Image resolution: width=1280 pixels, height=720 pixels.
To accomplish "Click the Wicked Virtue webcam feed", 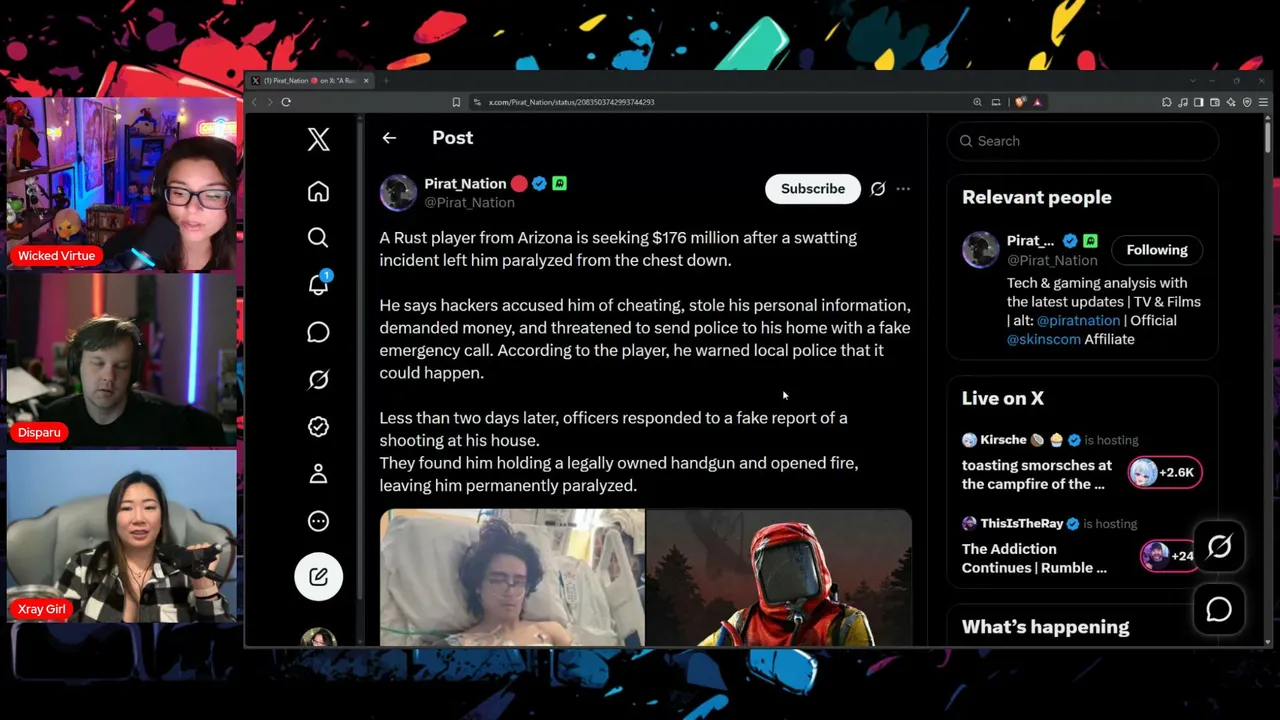I will [122, 184].
